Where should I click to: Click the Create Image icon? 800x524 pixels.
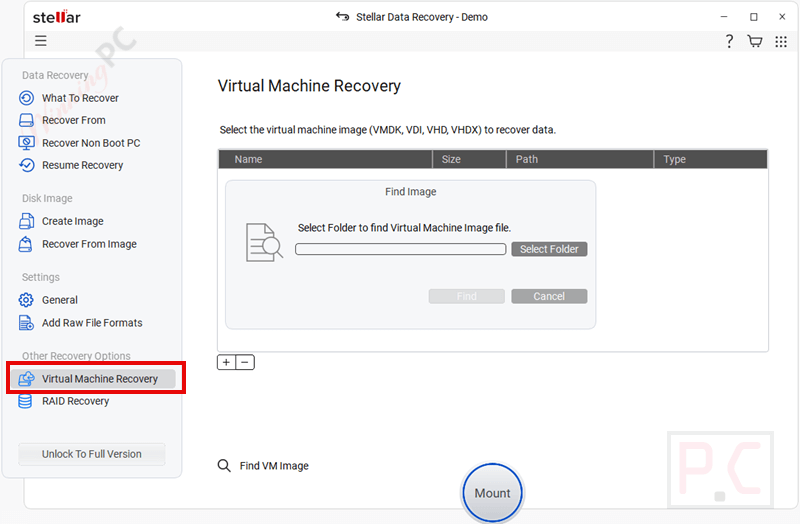click(27, 221)
